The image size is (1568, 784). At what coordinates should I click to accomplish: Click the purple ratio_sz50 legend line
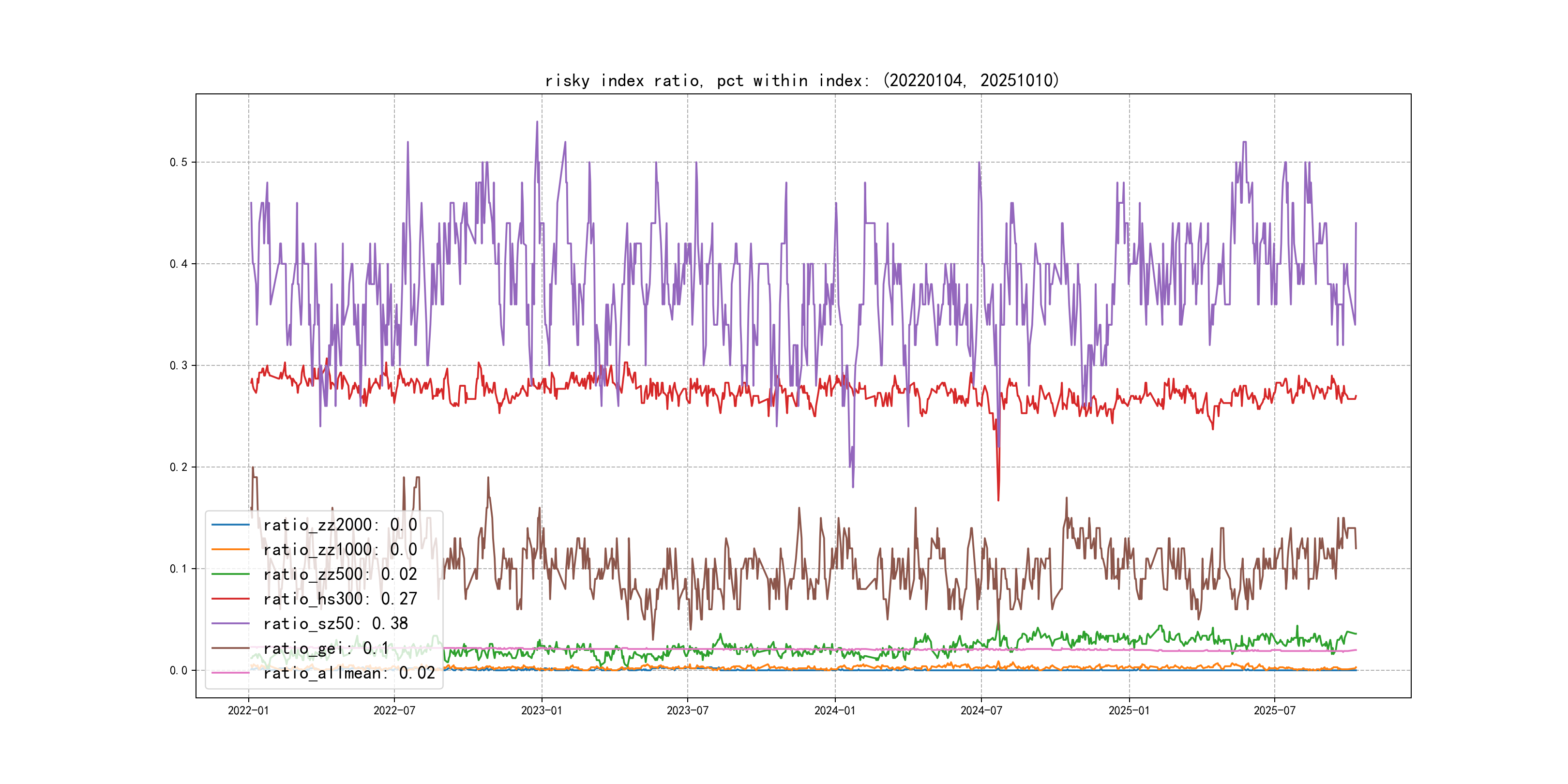coord(230,623)
